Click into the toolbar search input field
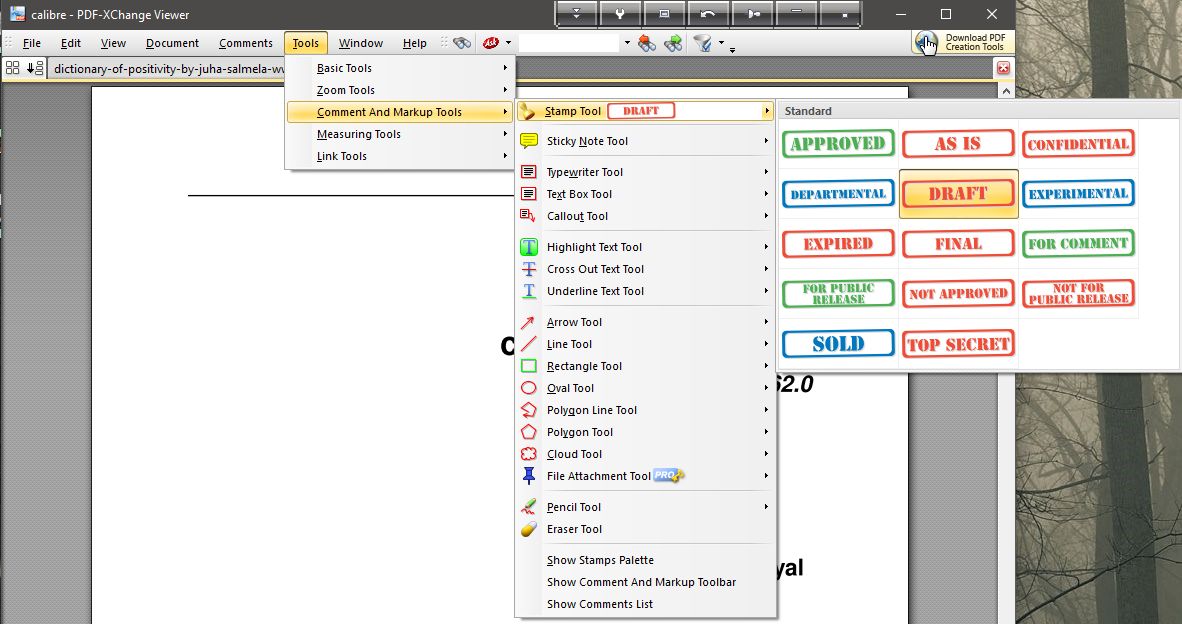1182x624 pixels. pos(569,43)
